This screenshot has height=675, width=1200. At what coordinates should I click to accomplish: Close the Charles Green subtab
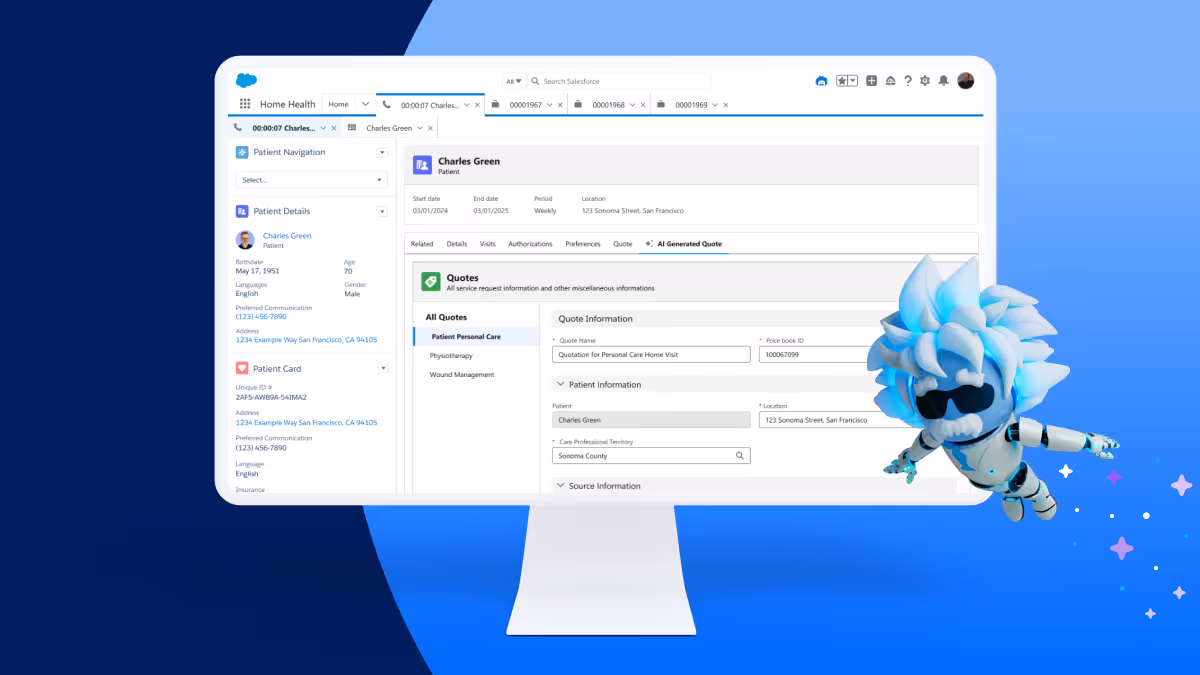(431, 128)
